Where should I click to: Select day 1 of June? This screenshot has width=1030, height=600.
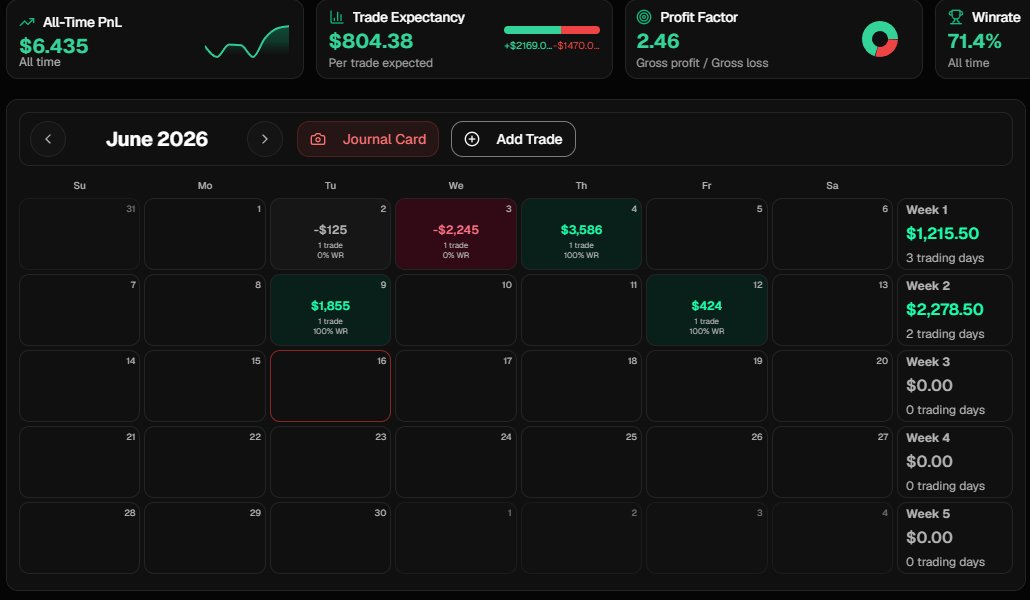click(205, 234)
